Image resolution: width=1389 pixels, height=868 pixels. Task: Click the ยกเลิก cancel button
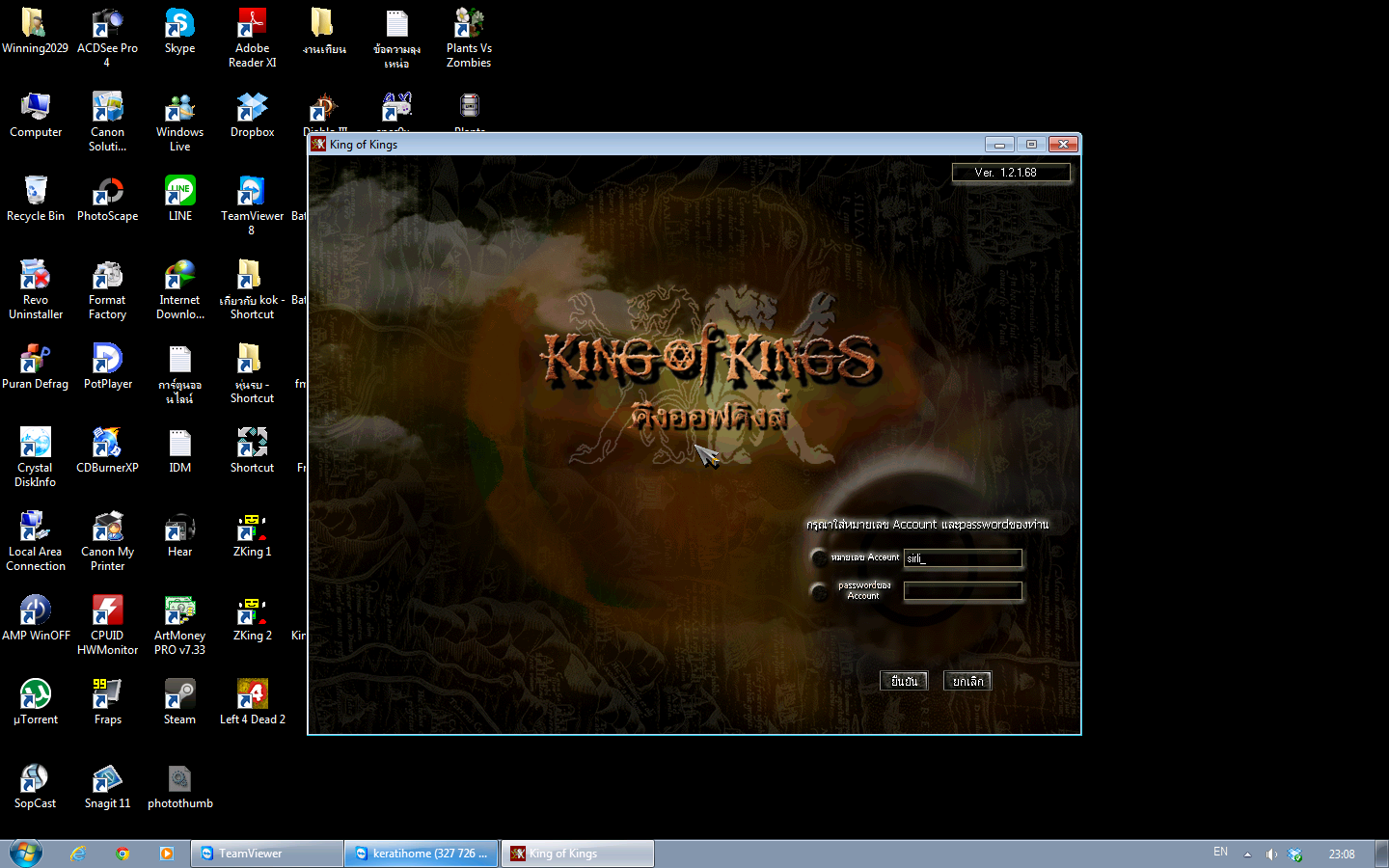(967, 681)
